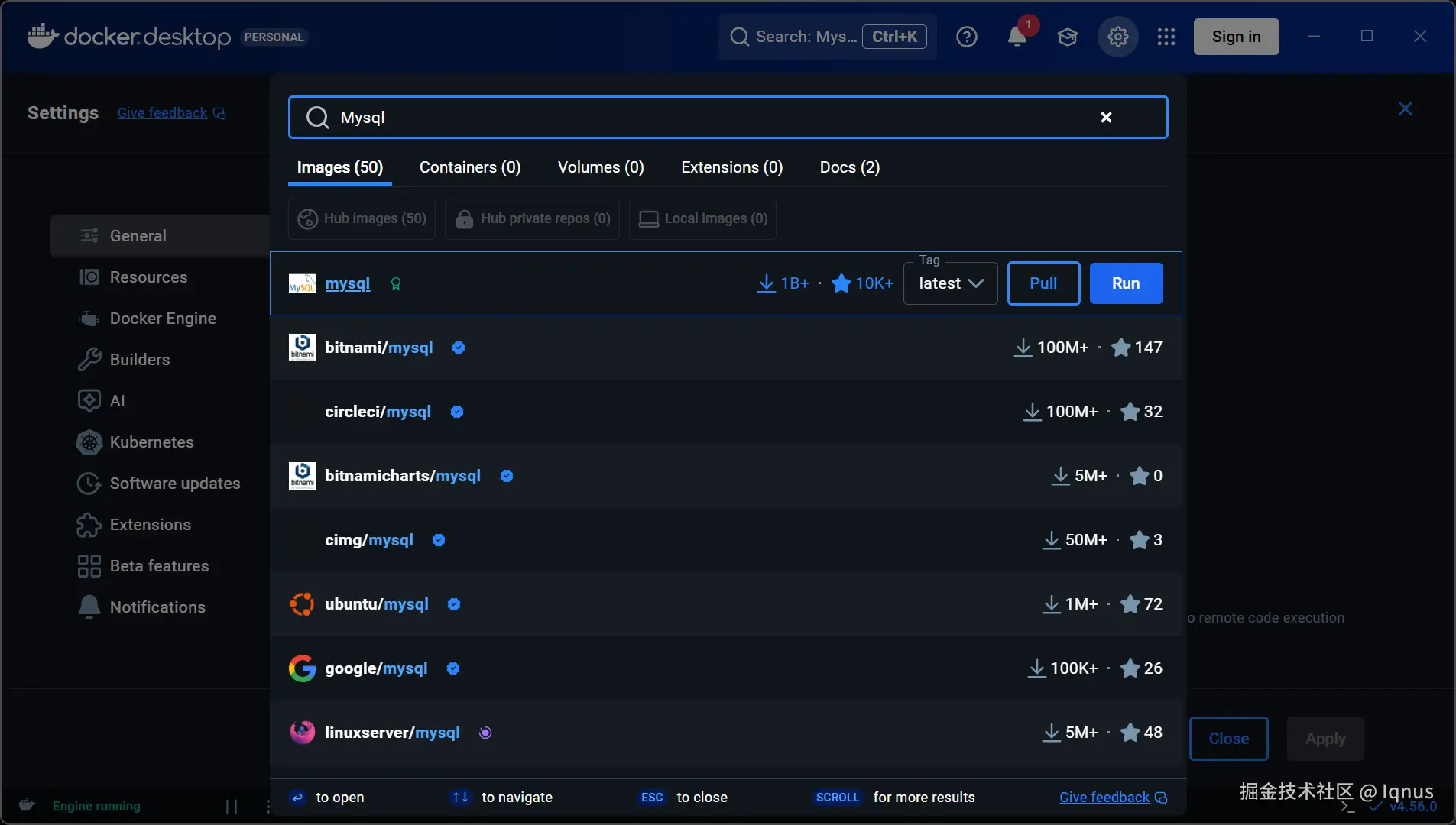Expand the Tag latest dropdown
This screenshot has height=825, width=1456.
(x=951, y=283)
